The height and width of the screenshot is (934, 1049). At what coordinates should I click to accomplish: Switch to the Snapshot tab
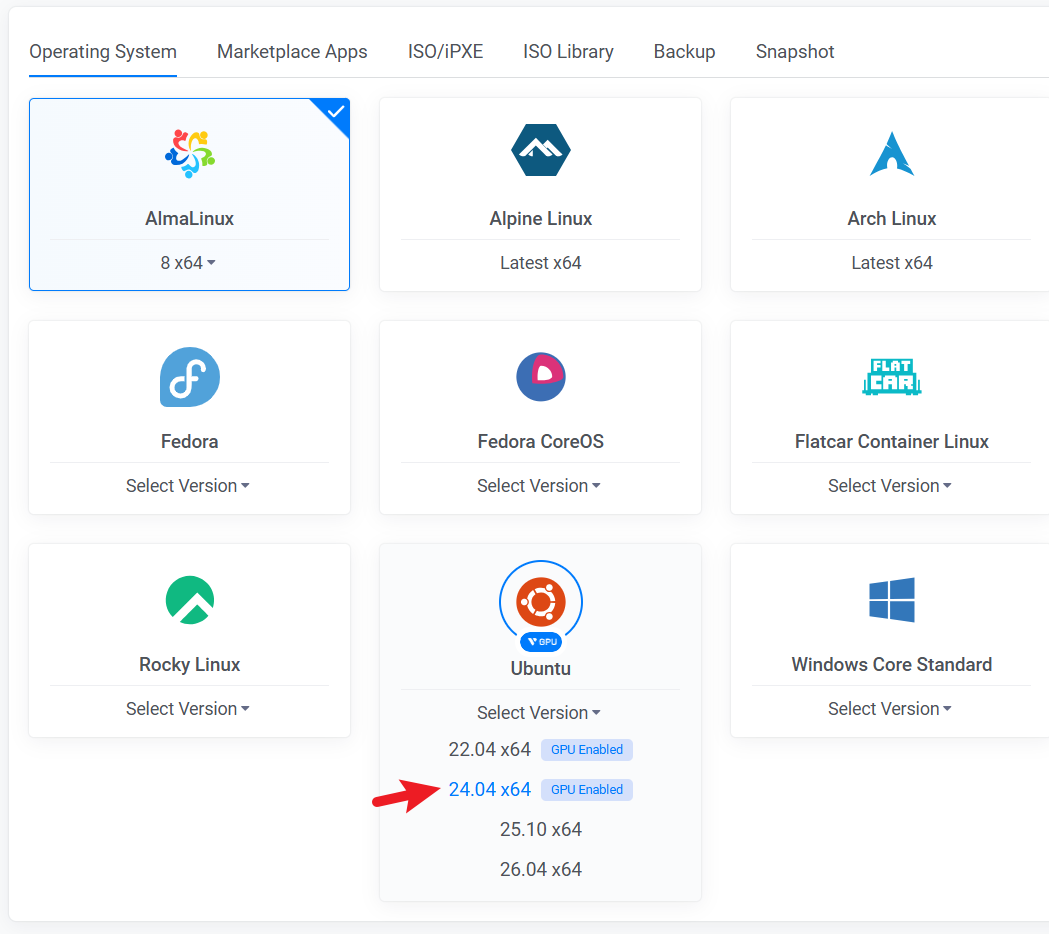coord(795,52)
